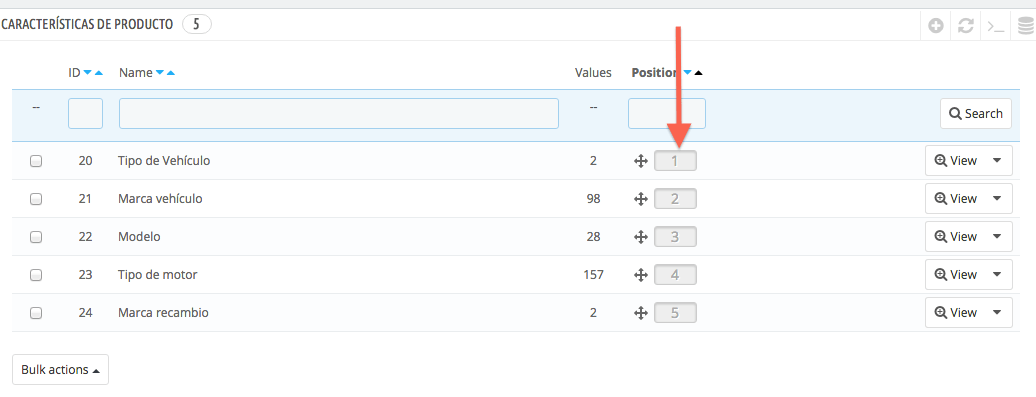
Task: Open the SQL query terminal icon
Action: pyautogui.click(x=996, y=26)
